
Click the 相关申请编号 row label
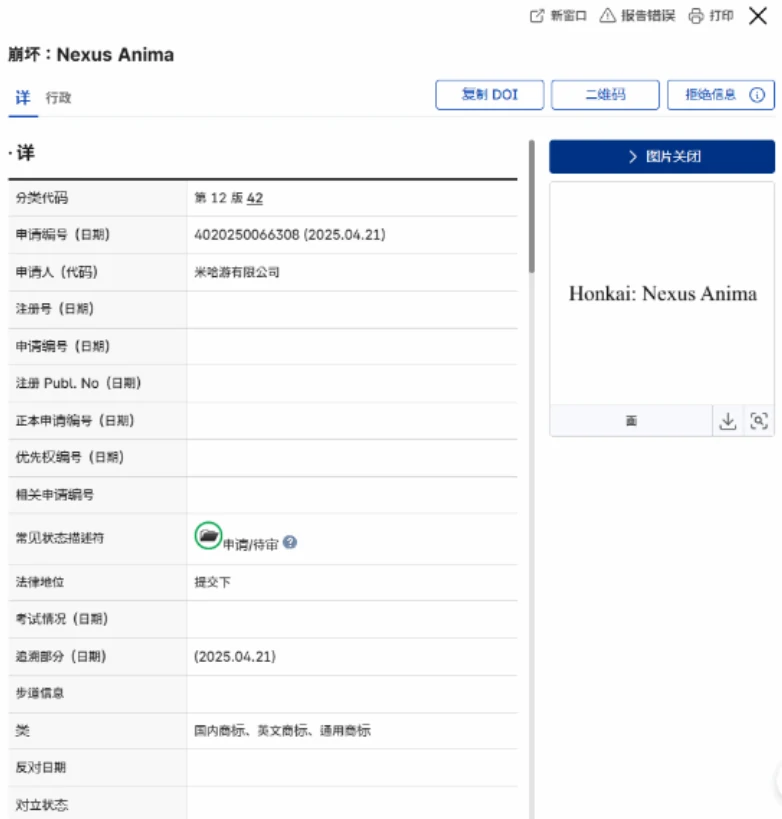point(54,495)
